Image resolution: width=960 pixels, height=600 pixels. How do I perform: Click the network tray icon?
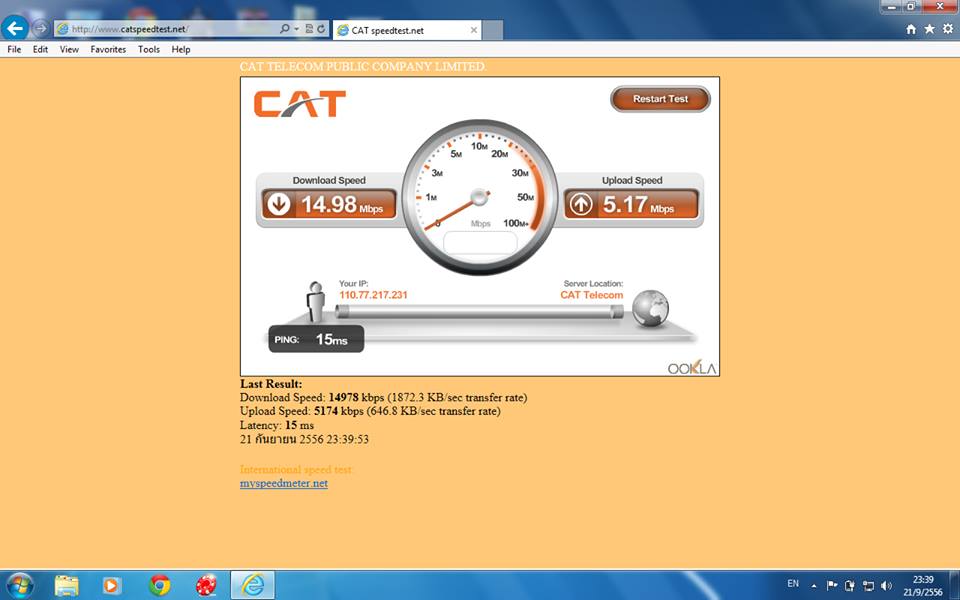pos(868,586)
